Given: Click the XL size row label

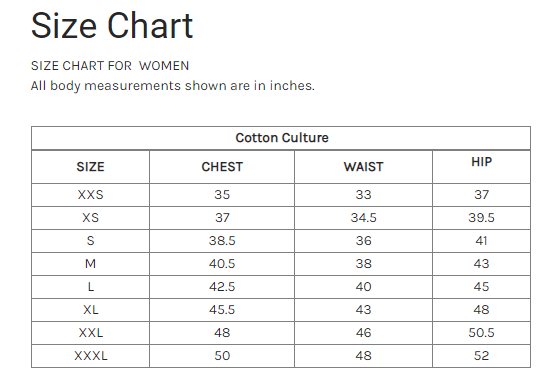Looking at the screenshot, I should (x=90, y=309).
